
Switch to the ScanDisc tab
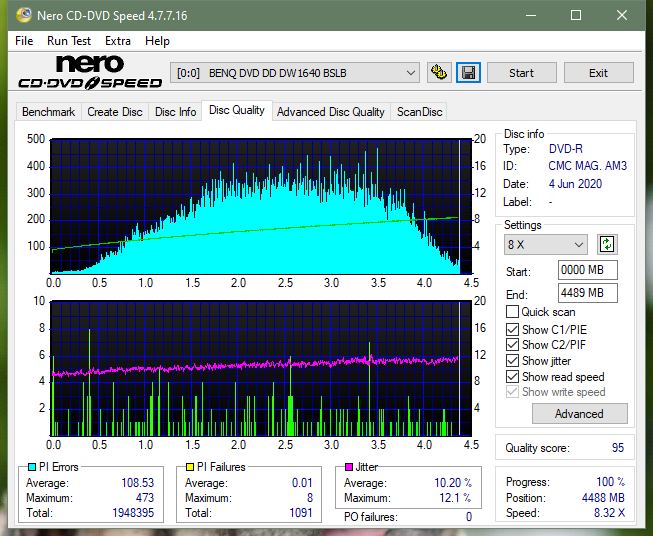coord(419,112)
